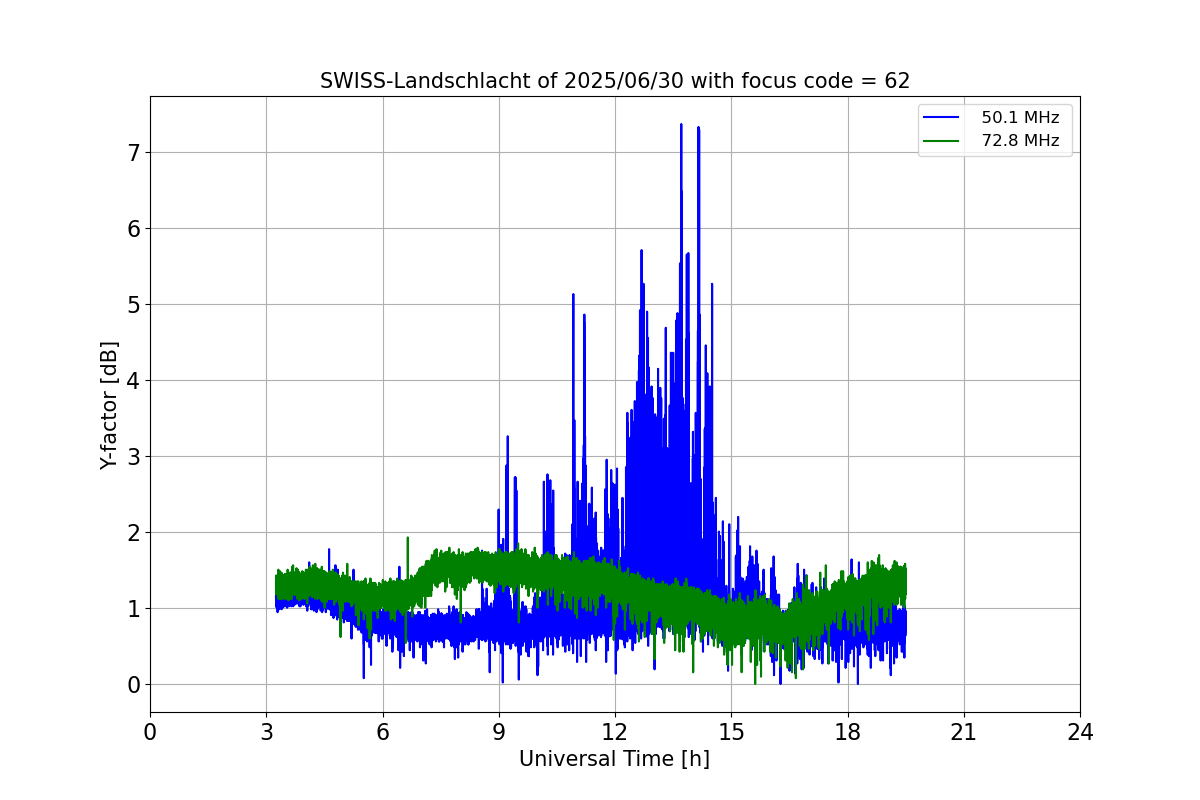Click the Universal Time [h] axis label
The width and height of the screenshot is (1200, 800).
tap(614, 759)
